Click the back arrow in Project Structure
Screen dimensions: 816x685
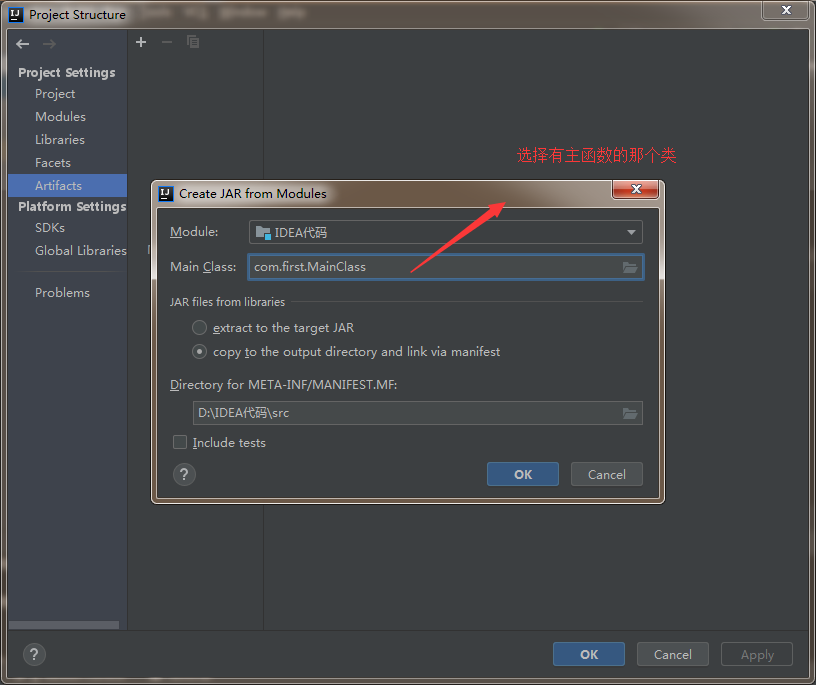22,44
